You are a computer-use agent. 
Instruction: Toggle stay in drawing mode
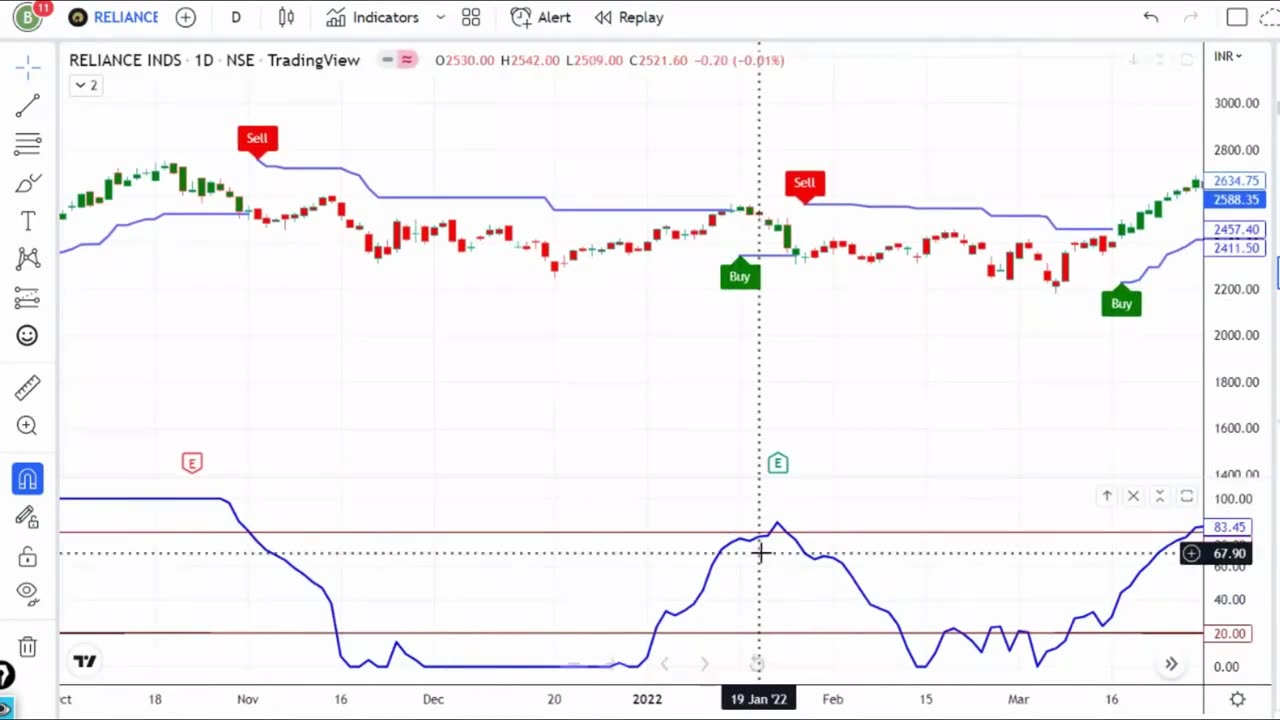(x=28, y=517)
